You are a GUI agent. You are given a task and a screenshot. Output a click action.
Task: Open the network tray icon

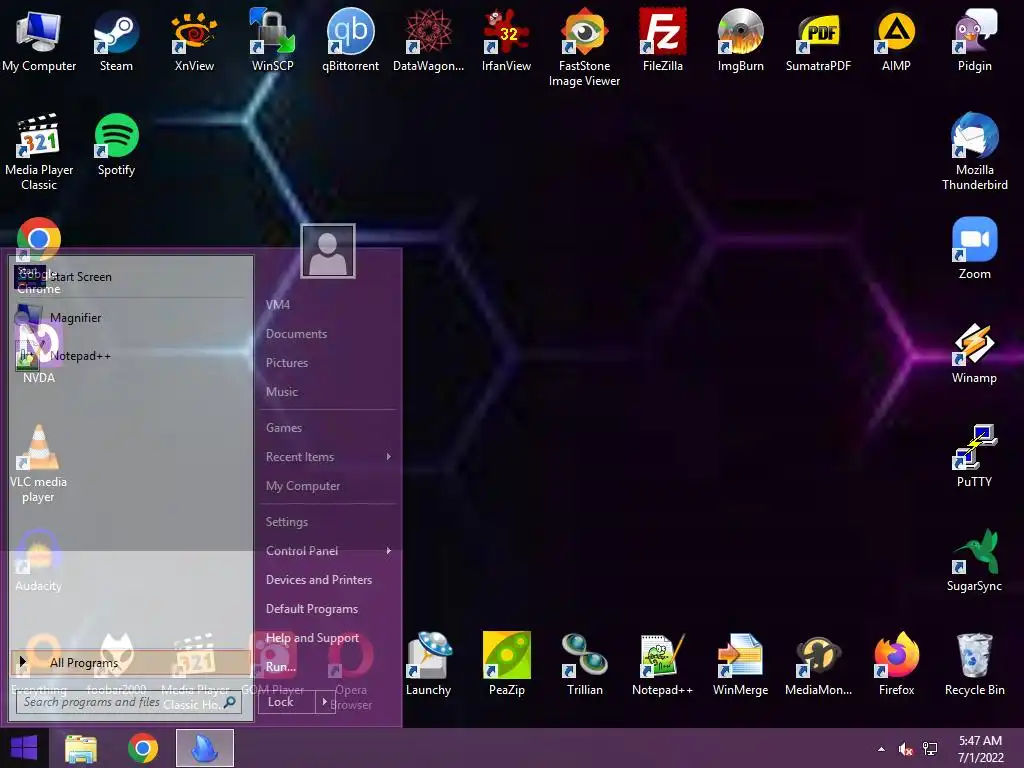tap(930, 749)
